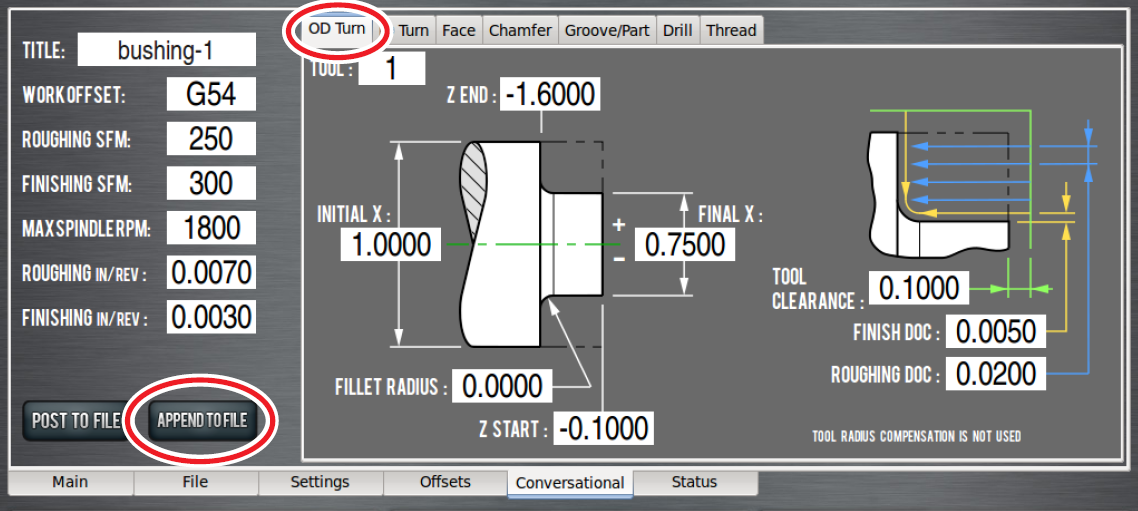Switch to the Face tab
1138x511 pixels.
458,30
